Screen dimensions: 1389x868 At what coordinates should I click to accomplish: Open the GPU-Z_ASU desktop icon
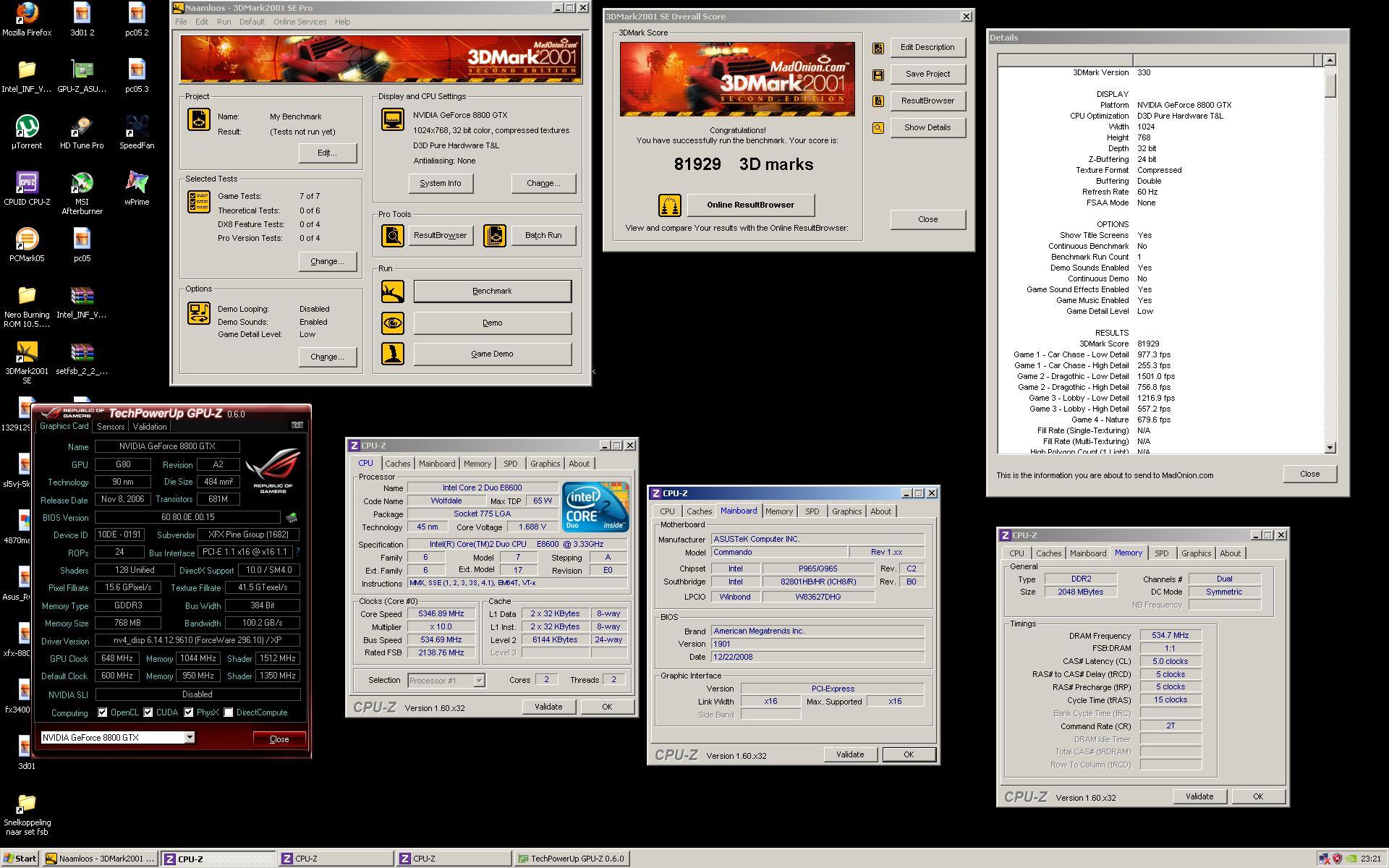click(x=82, y=76)
